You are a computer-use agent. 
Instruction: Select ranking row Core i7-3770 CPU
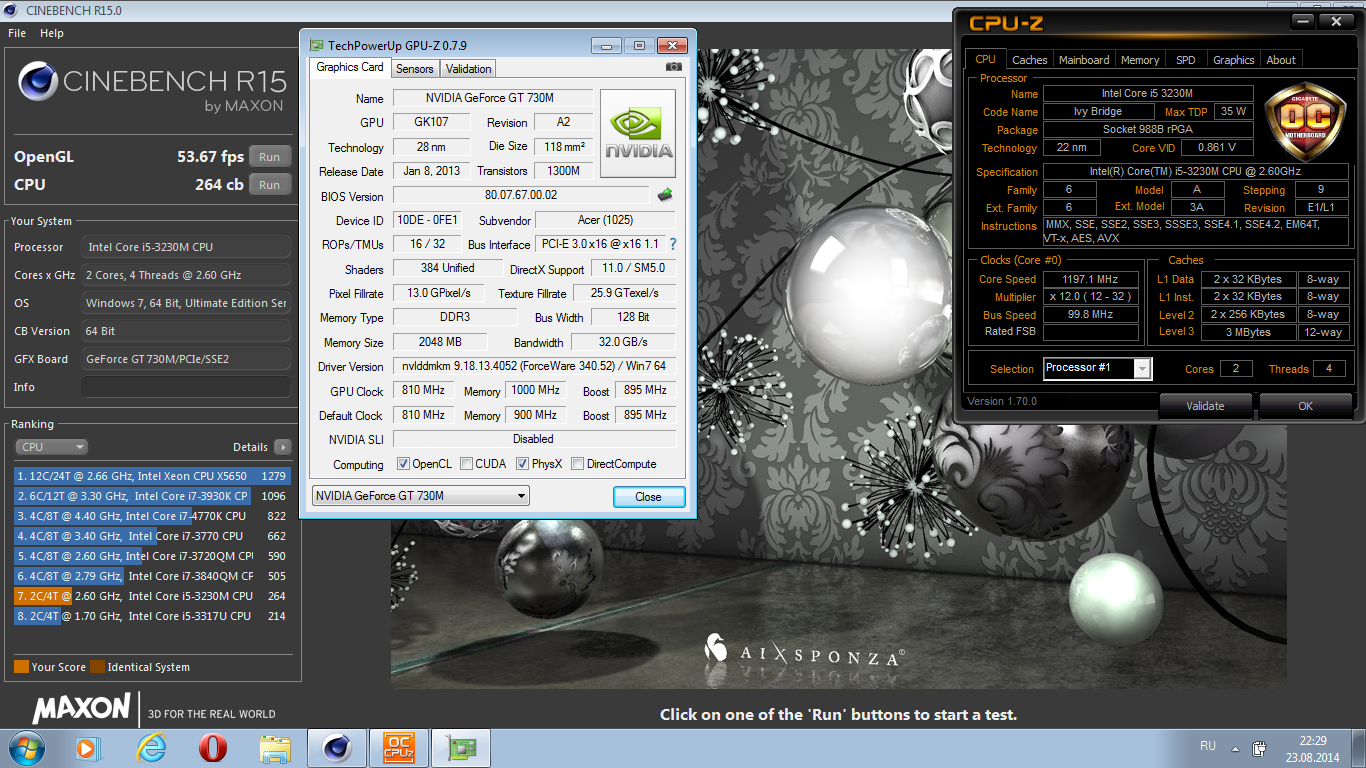point(151,536)
